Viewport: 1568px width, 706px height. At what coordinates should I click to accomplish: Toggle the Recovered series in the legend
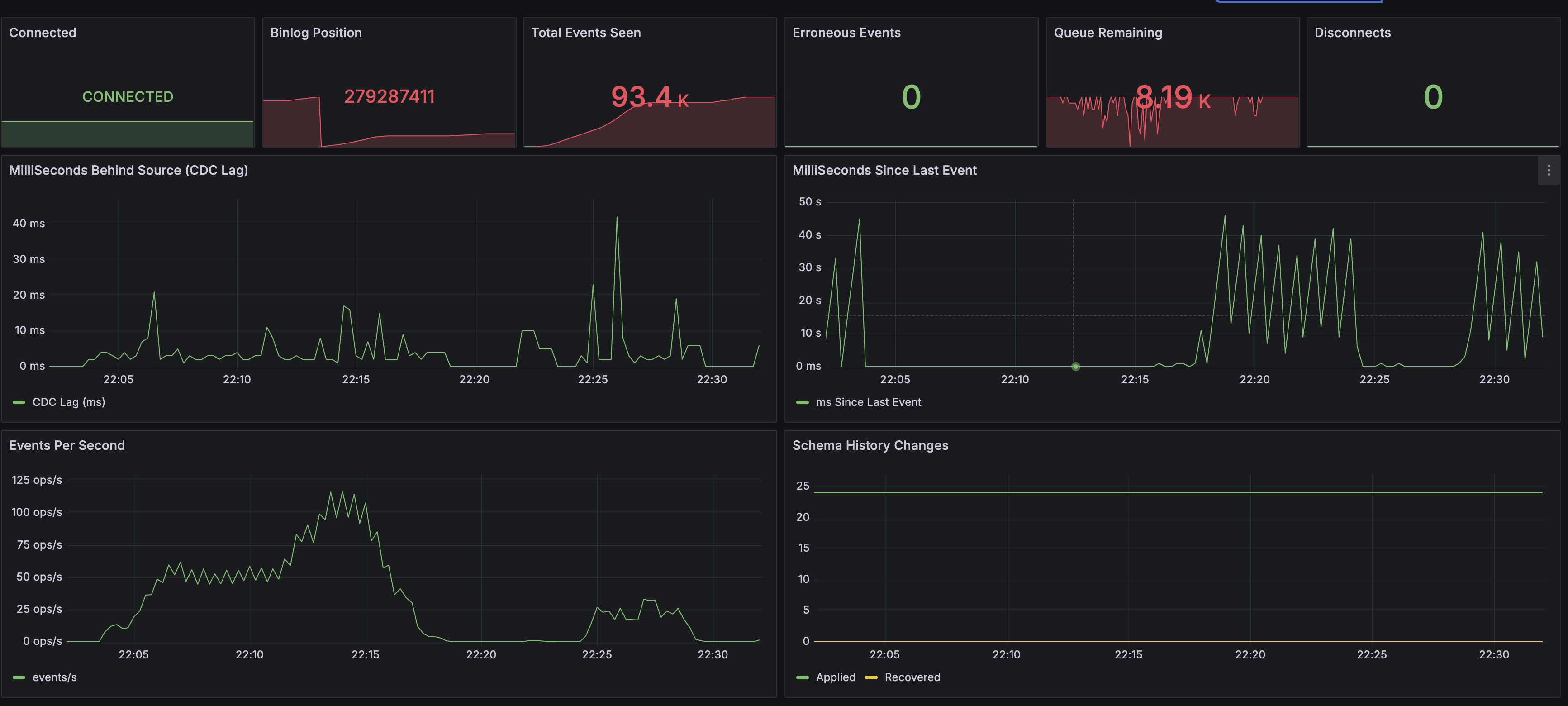pos(912,677)
